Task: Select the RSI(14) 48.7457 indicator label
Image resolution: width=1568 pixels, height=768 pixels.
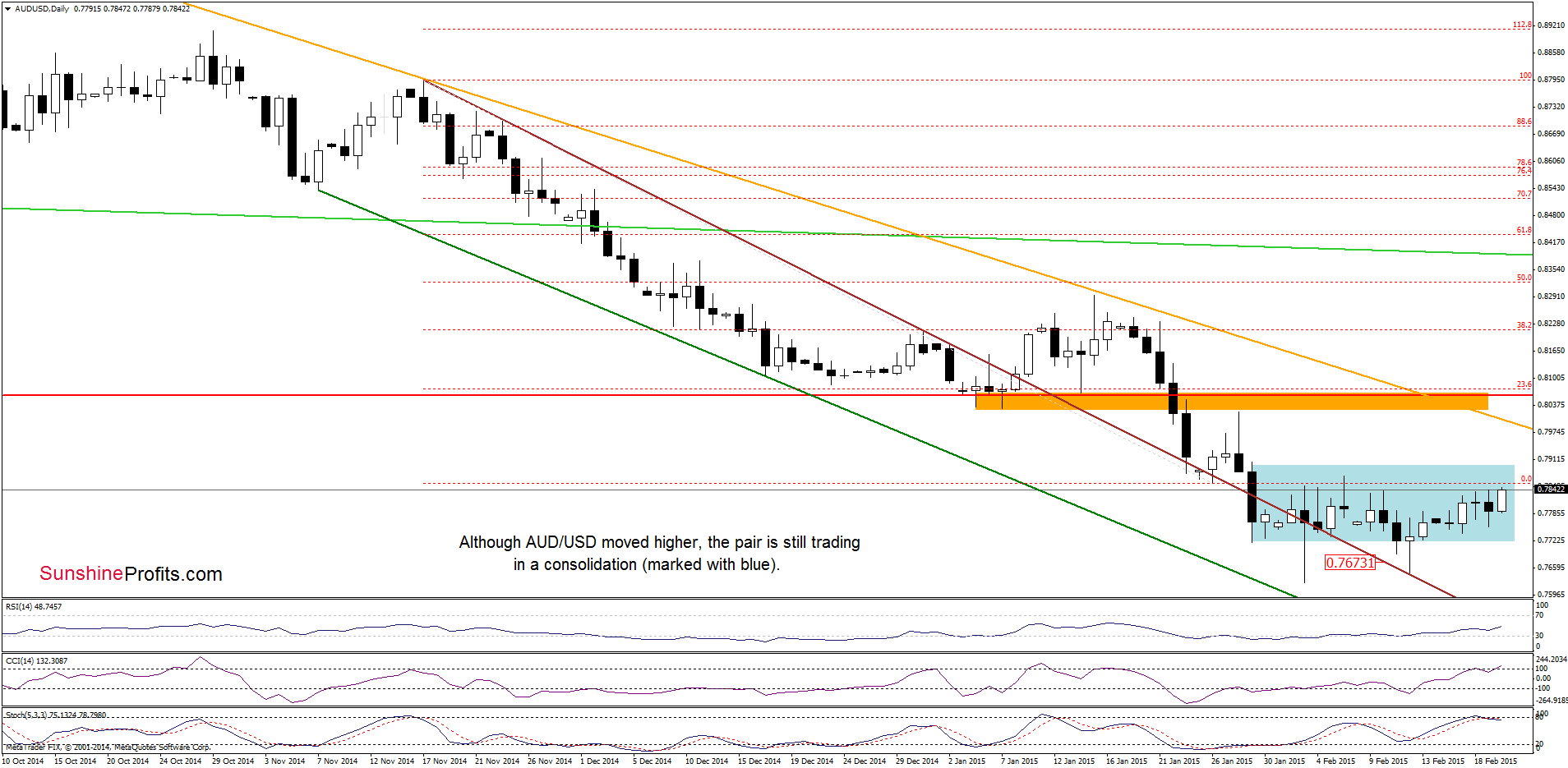Action: tap(34, 606)
